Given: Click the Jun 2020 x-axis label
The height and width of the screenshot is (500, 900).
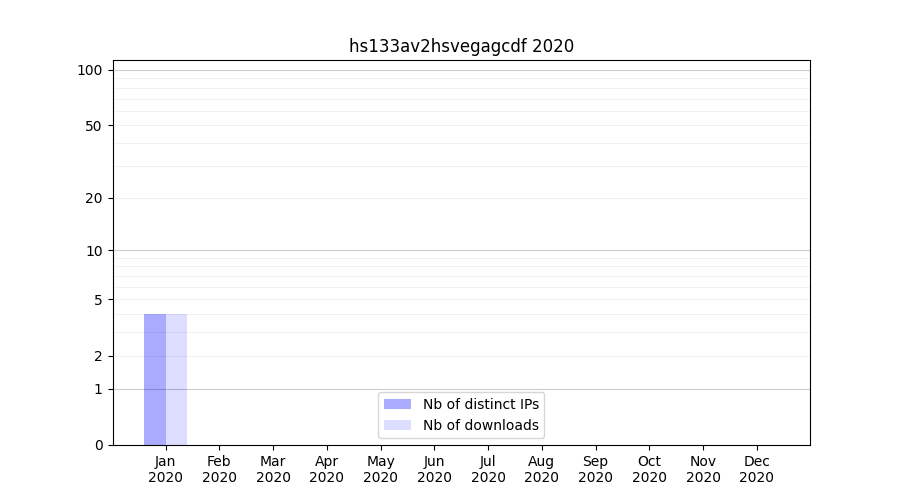Looking at the screenshot, I should point(434,469).
